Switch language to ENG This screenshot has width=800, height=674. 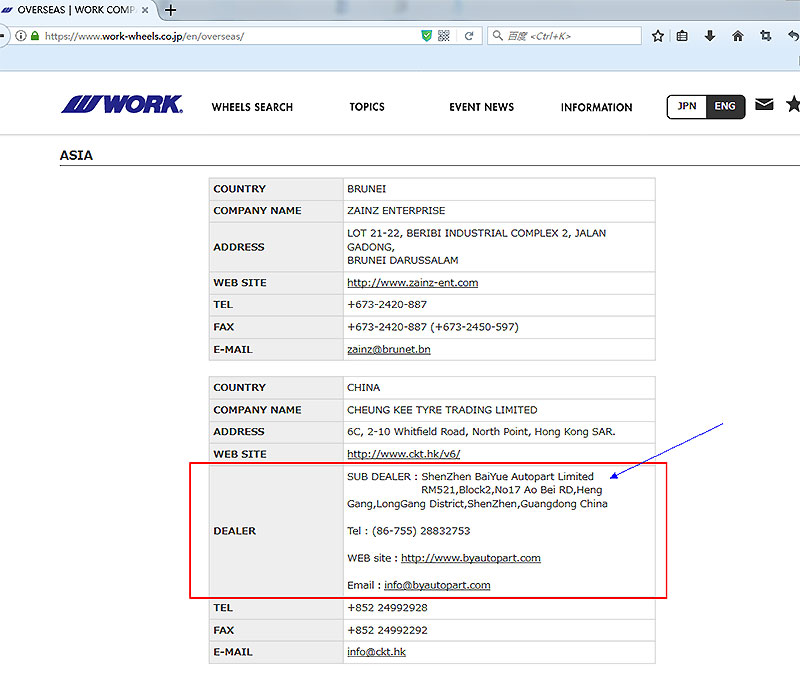click(x=725, y=106)
